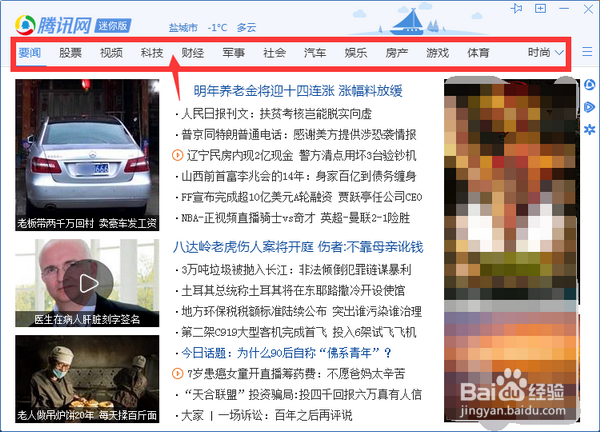600x432 pixels.
Task: Switch to the 股票 tab
Action: pos(70,52)
